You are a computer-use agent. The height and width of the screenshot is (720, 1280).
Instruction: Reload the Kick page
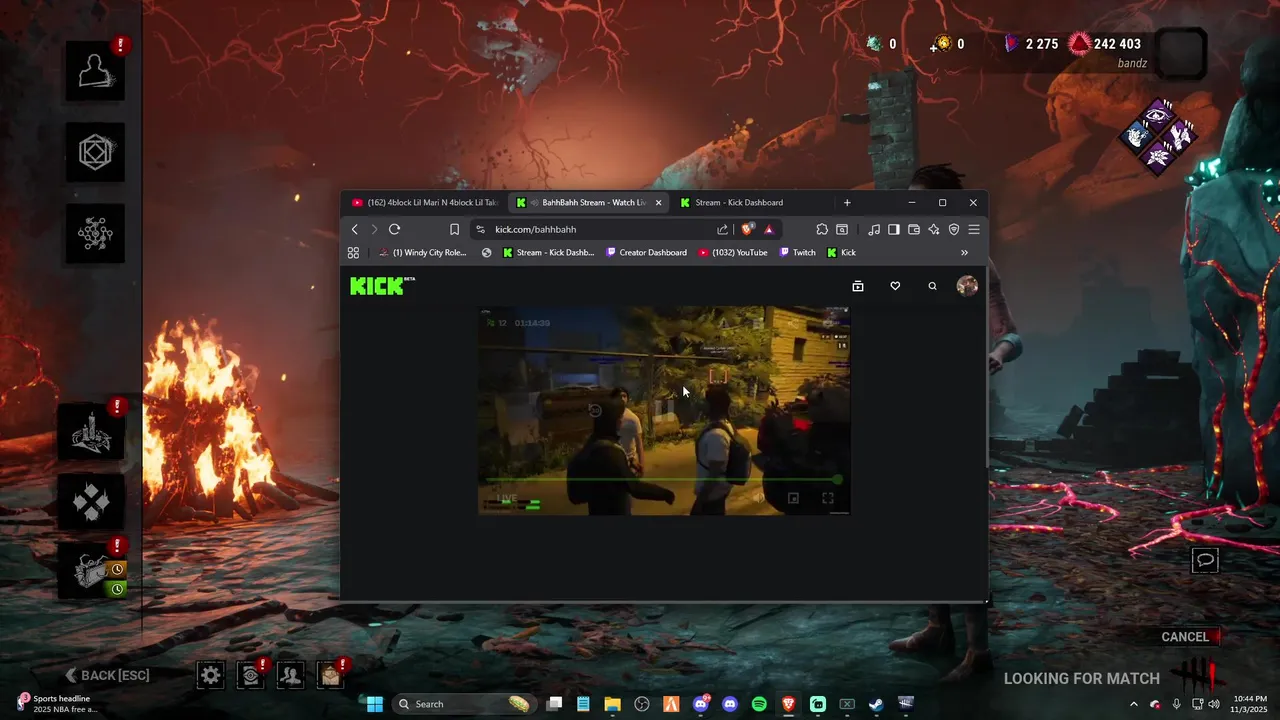tap(394, 229)
